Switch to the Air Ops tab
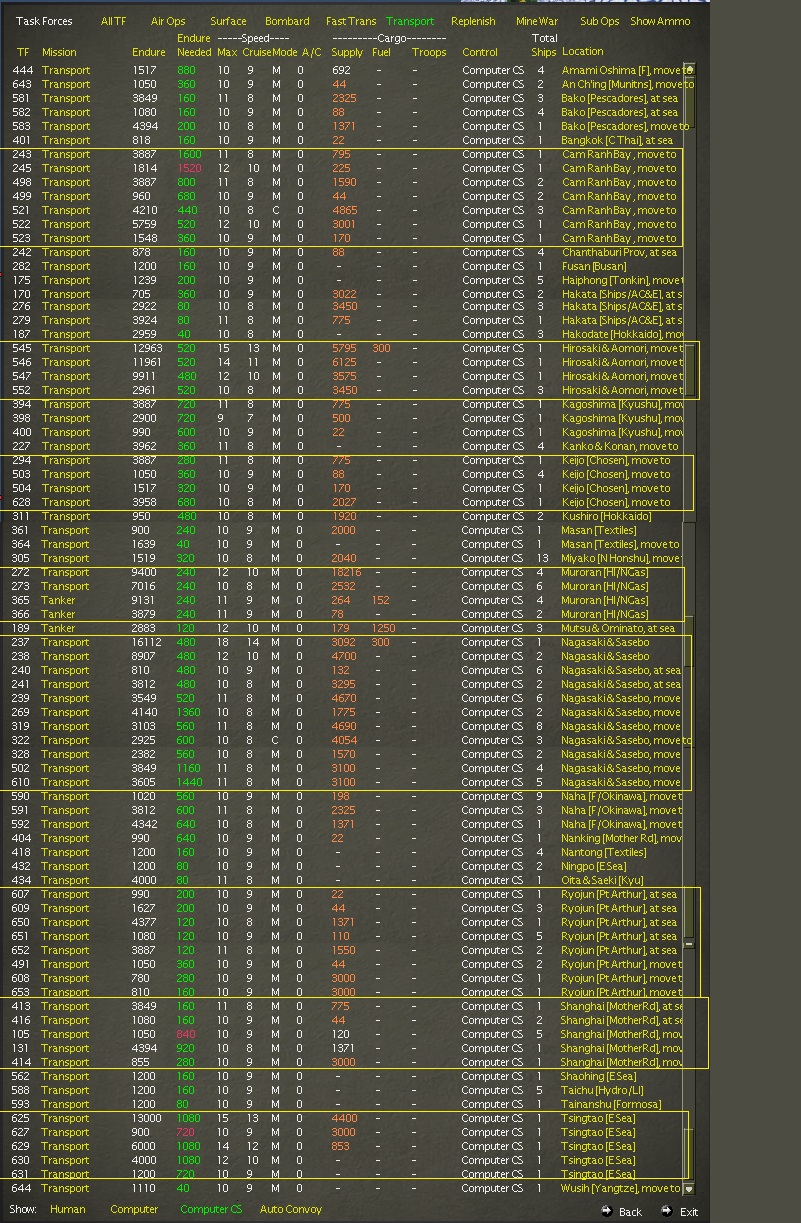 [x=168, y=21]
